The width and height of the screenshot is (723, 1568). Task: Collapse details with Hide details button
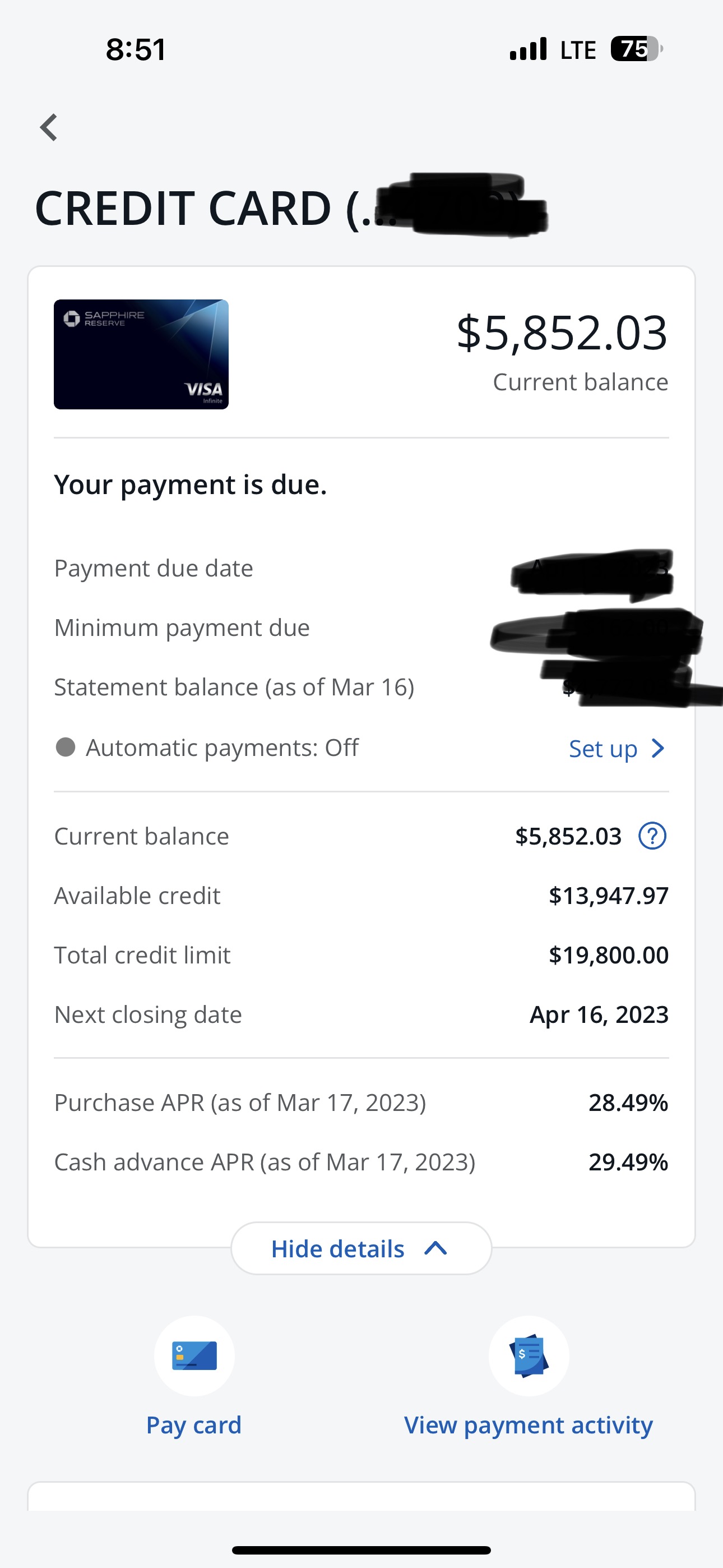pos(360,1248)
